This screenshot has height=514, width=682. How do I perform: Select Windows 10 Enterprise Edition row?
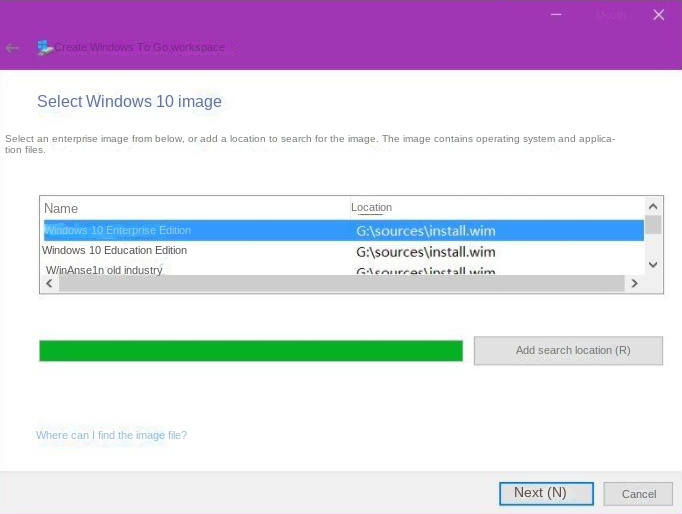click(x=344, y=230)
